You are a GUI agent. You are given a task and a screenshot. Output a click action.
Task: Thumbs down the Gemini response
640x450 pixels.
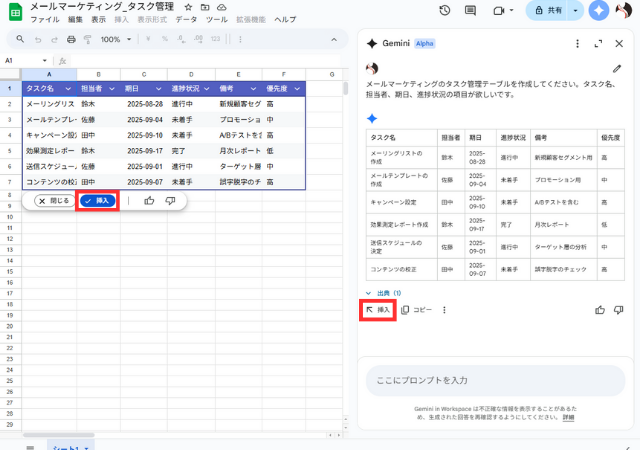pyautogui.click(x=619, y=310)
